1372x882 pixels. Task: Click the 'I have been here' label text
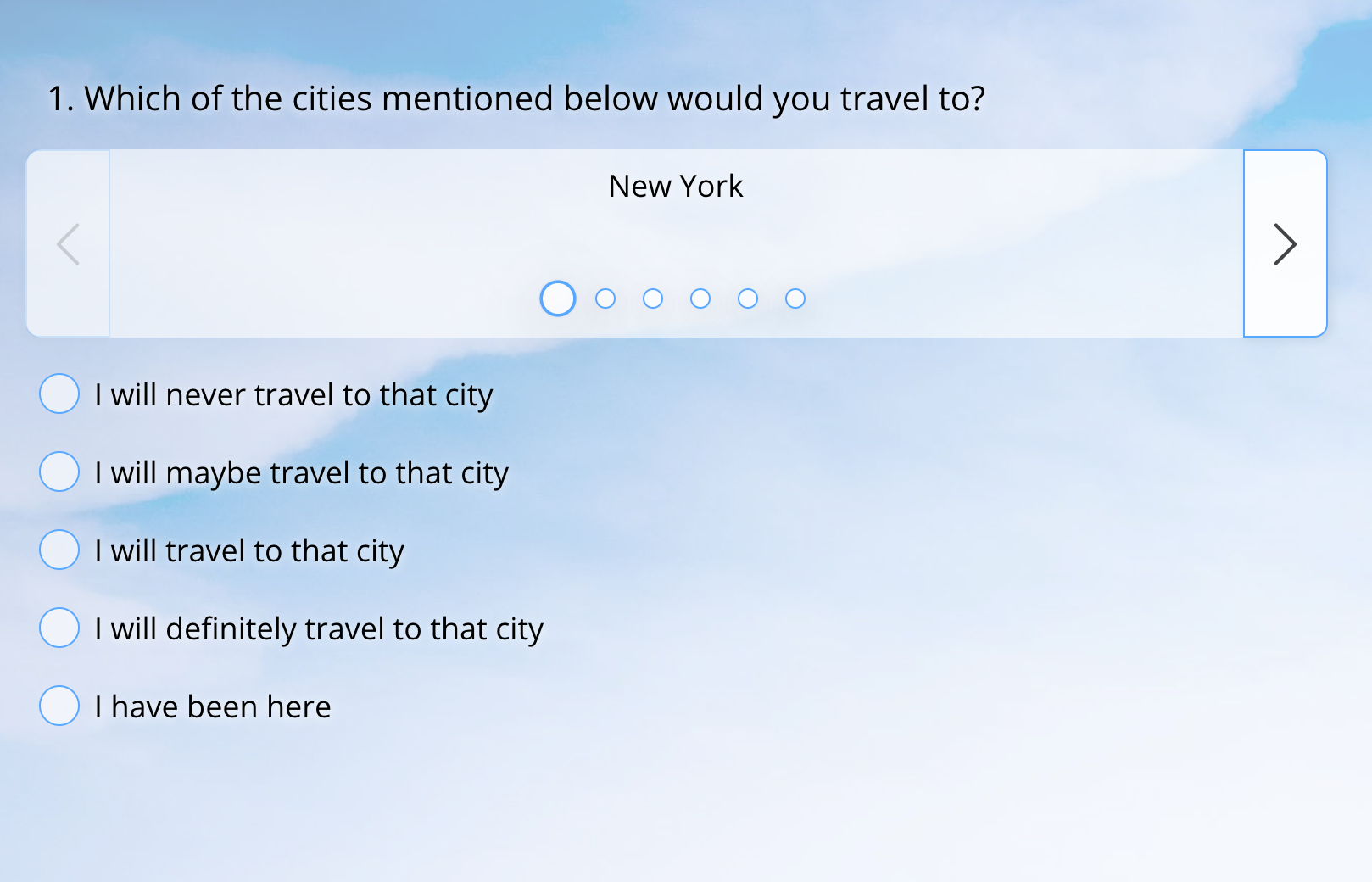pos(213,707)
